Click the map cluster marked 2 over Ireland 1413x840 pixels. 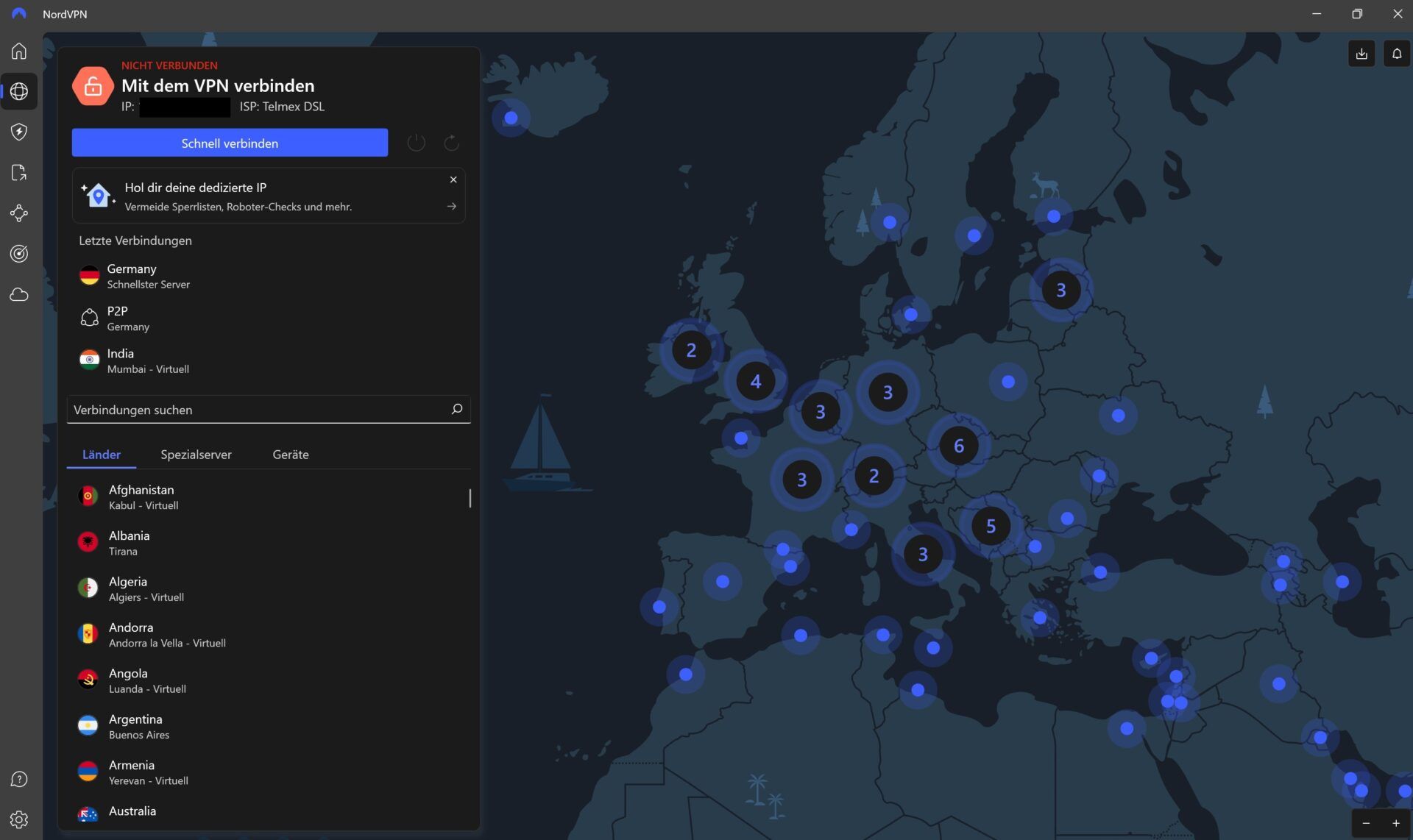tap(690, 350)
